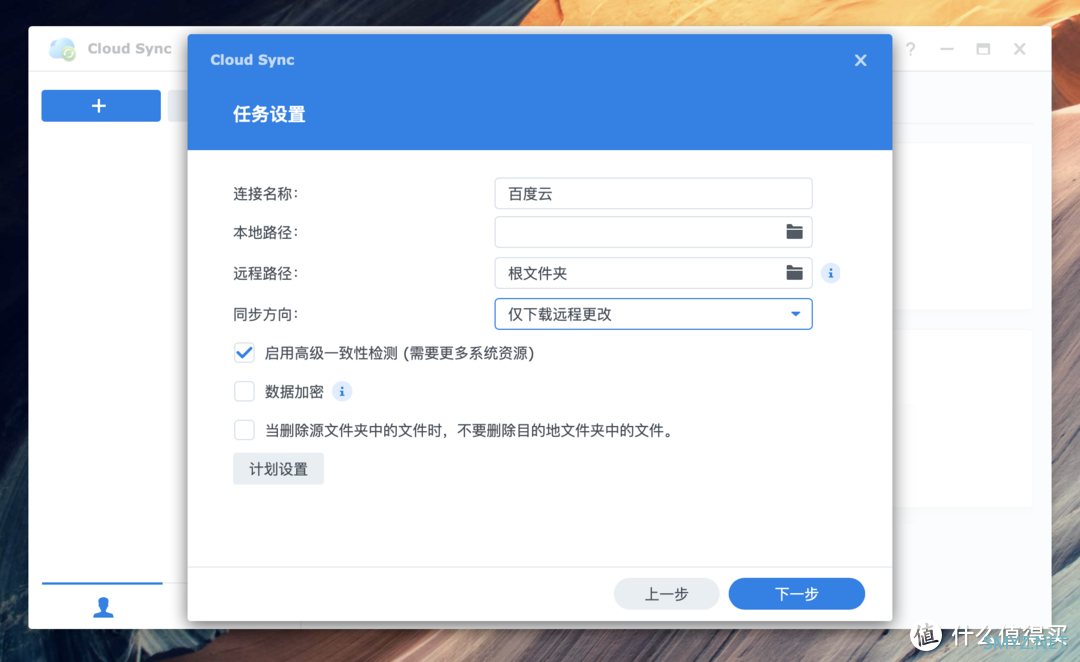The image size is (1080, 662).
Task: Disable advanced consistency check checkbox
Action: [244, 353]
